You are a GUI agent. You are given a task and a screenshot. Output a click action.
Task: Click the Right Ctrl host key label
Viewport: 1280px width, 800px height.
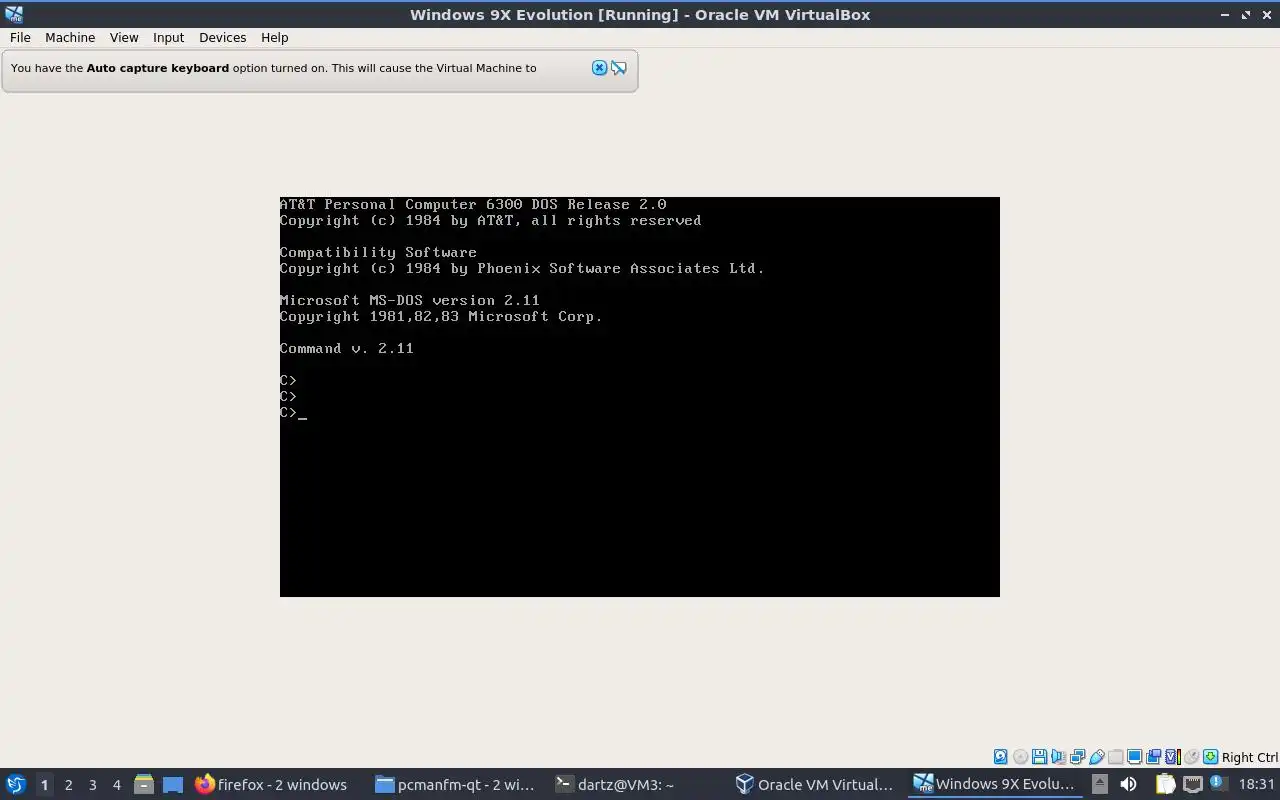pos(1249,758)
